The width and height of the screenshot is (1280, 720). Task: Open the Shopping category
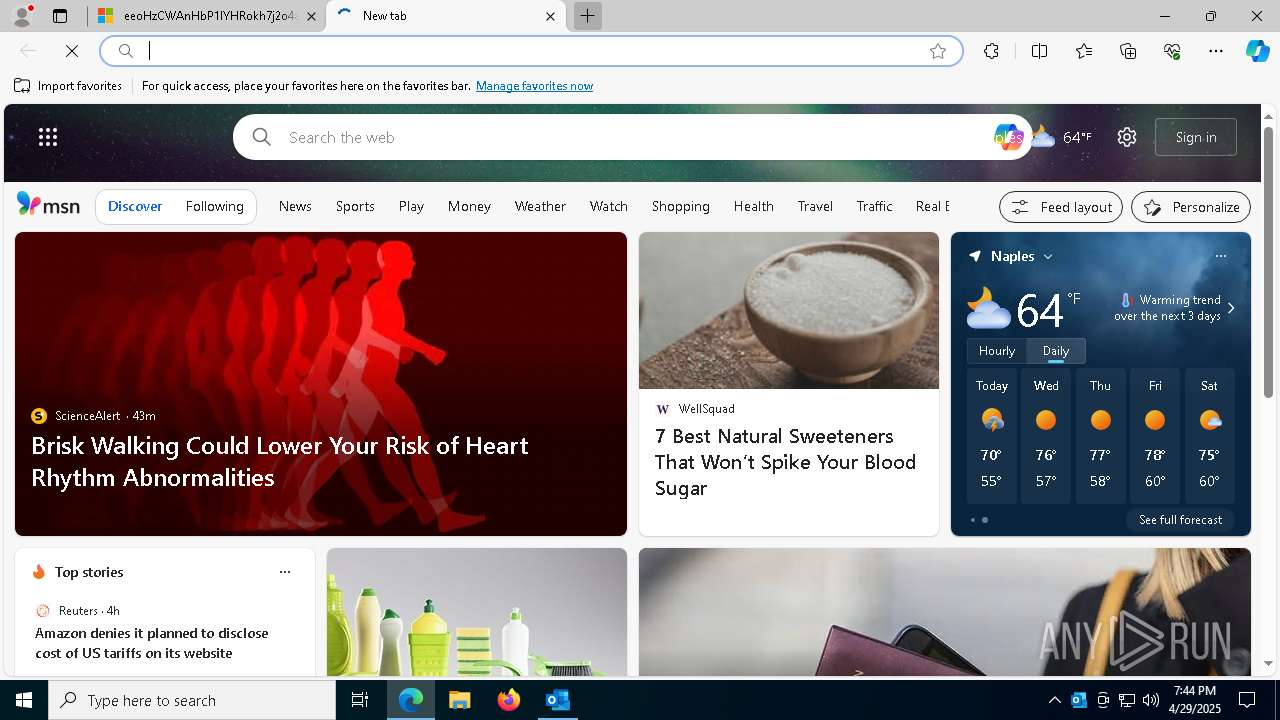[681, 206]
